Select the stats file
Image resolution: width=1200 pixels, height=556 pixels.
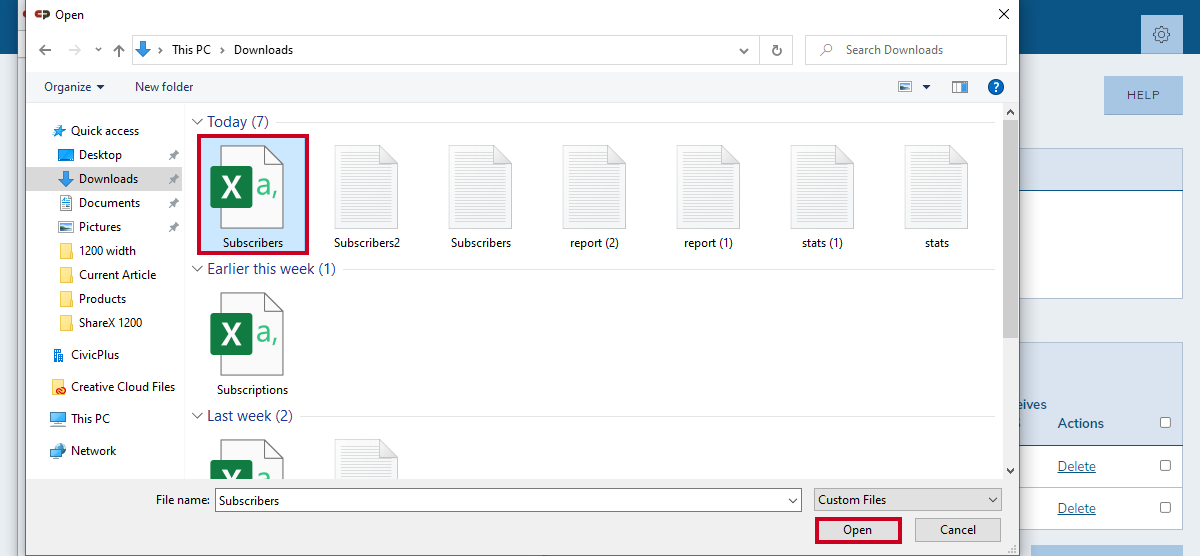point(937,197)
